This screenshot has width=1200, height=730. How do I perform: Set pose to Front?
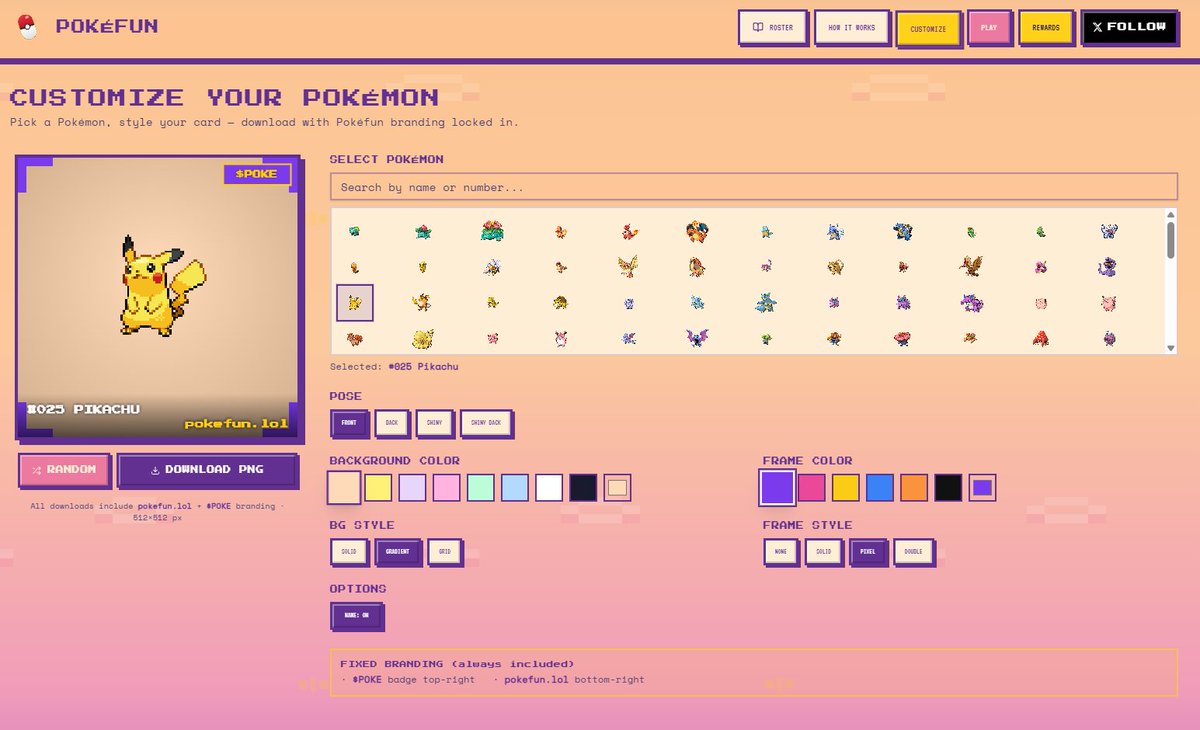click(x=350, y=423)
